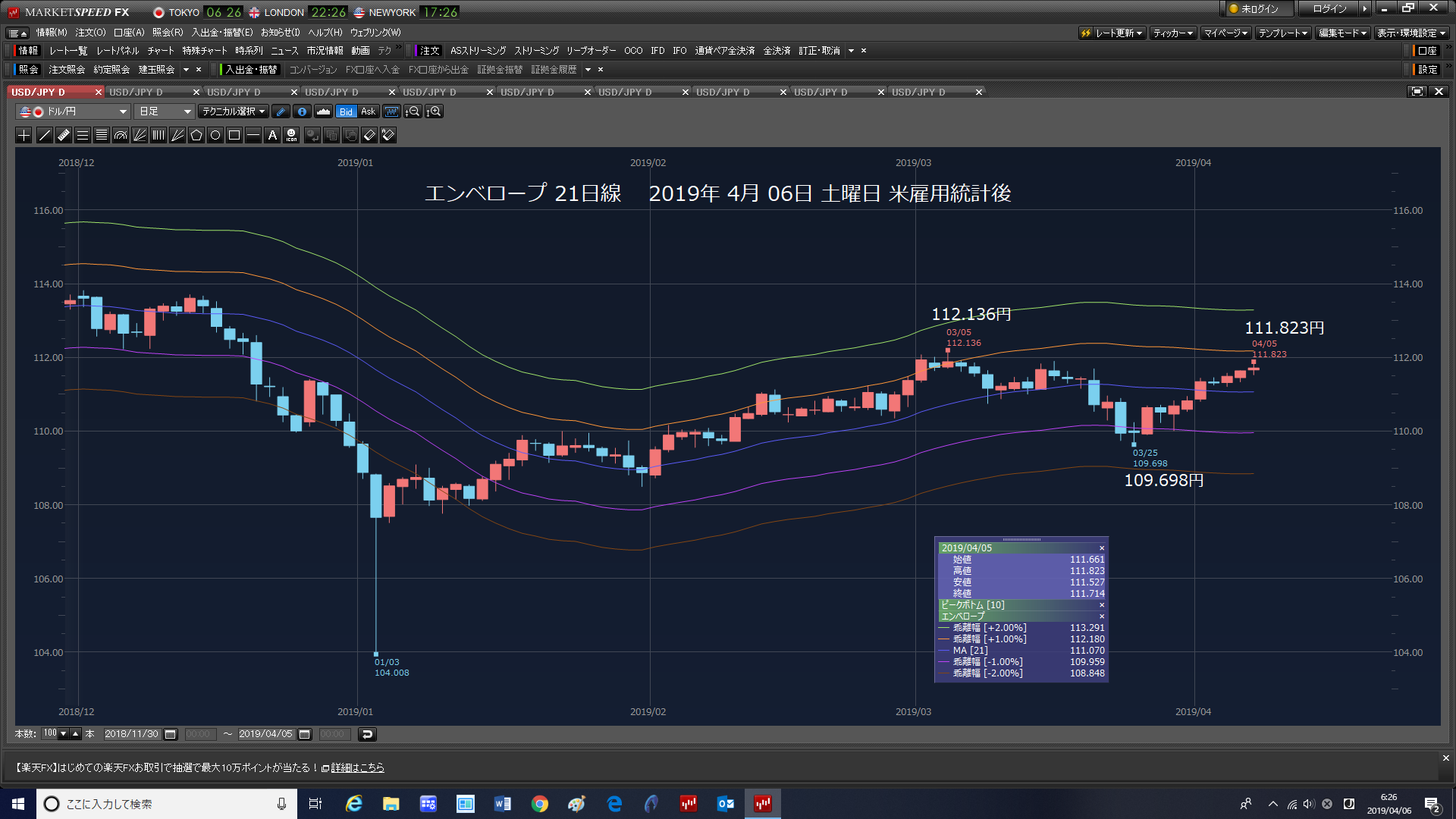Click the eraser tool
Viewport: 1456px width, 819px height.
369,135
